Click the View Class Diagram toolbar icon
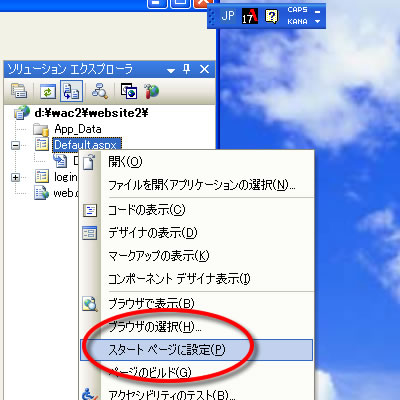The width and height of the screenshot is (400, 400). [99, 91]
